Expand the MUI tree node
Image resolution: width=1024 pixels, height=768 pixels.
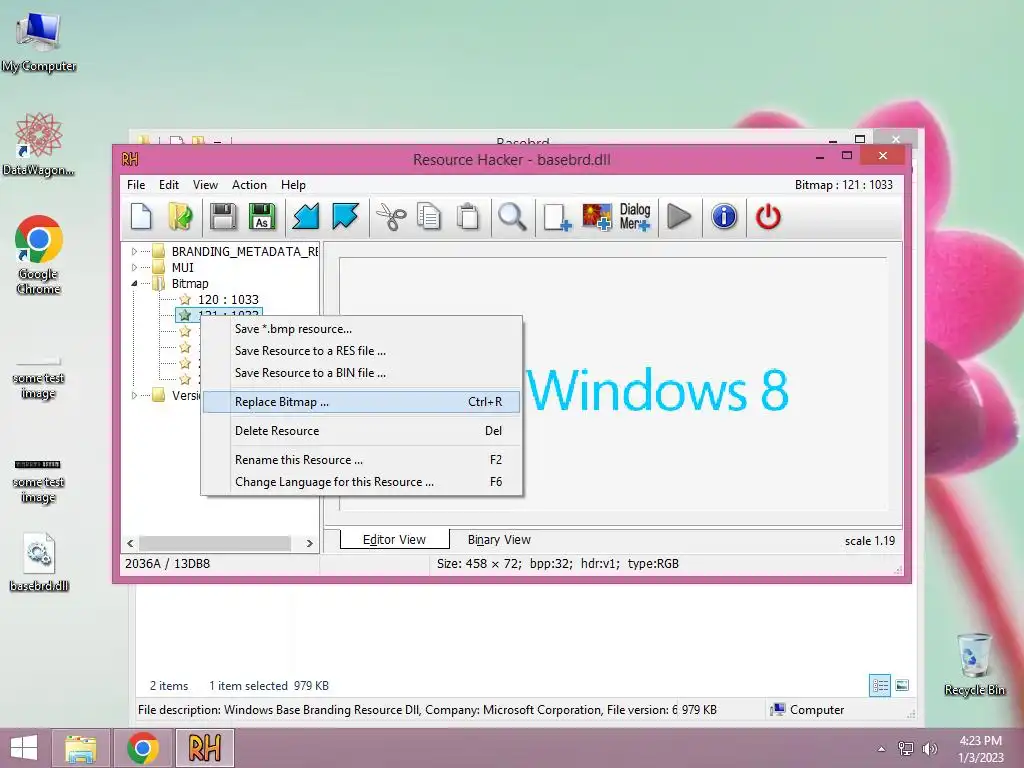pyautogui.click(x=135, y=268)
